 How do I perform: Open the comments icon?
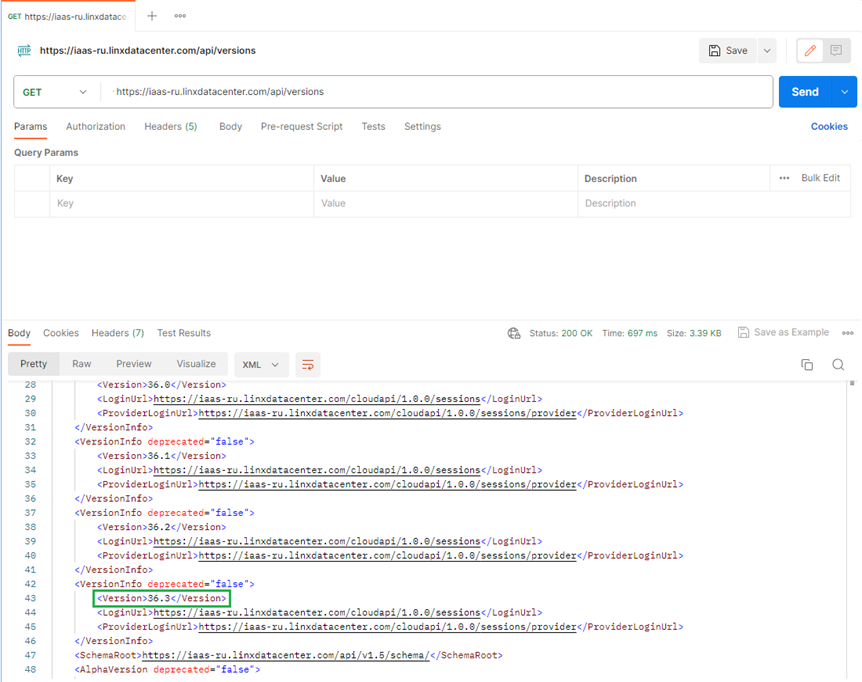(836, 51)
